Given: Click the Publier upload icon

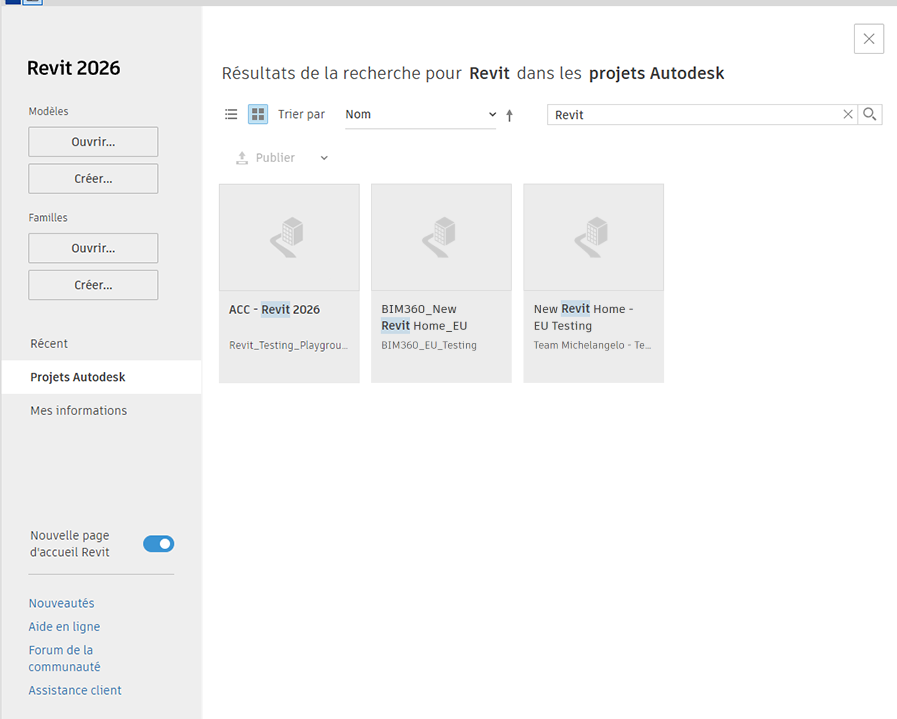Looking at the screenshot, I should tap(241, 158).
